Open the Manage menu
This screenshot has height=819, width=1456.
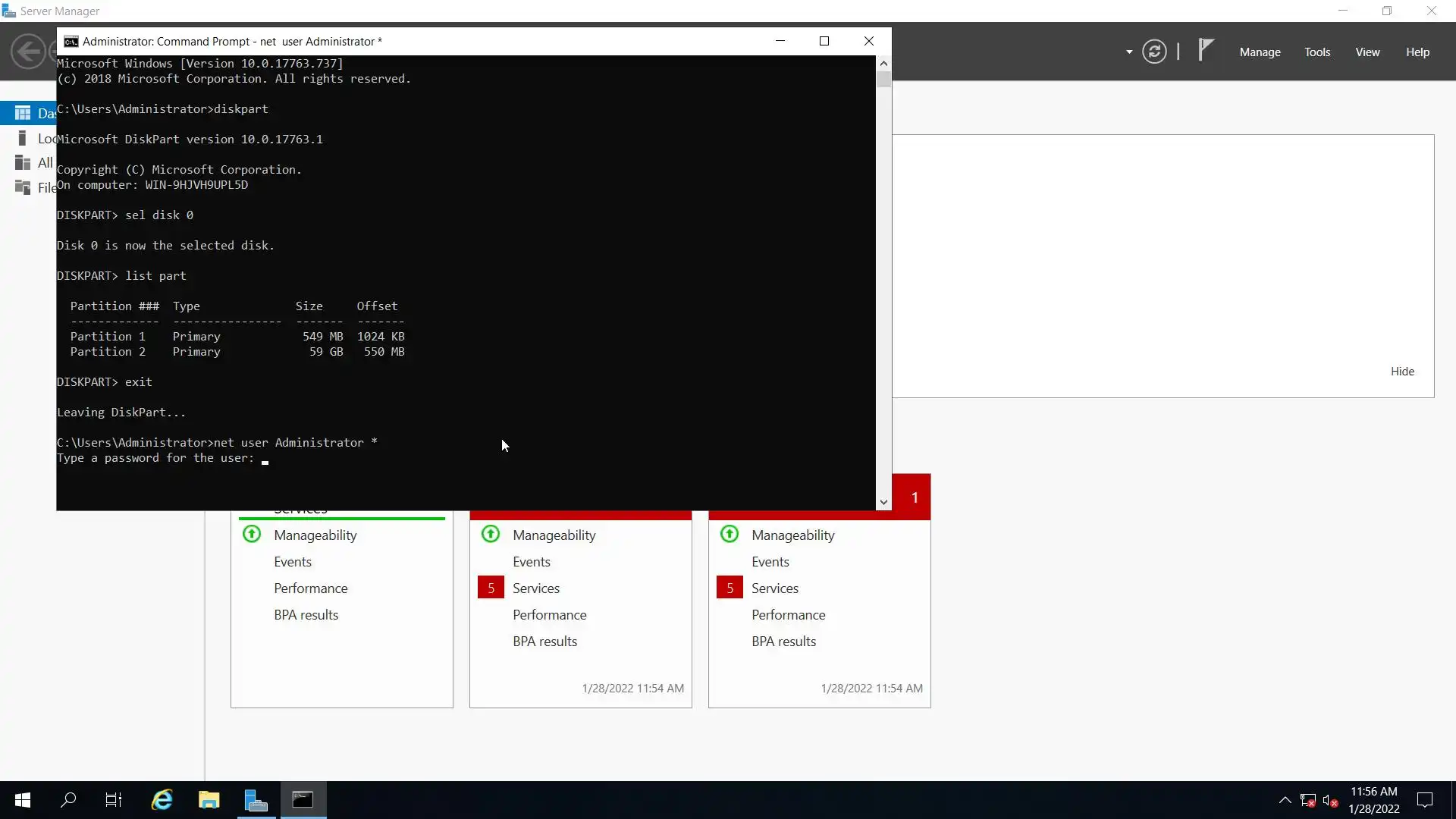pos(1260,52)
